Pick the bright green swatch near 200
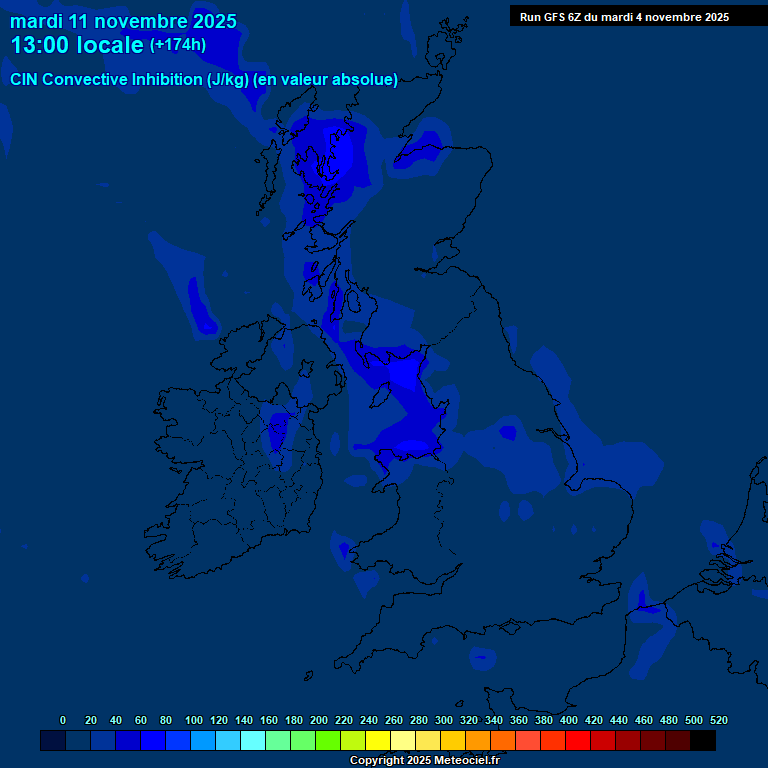This screenshot has width=768, height=768. (x=328, y=741)
